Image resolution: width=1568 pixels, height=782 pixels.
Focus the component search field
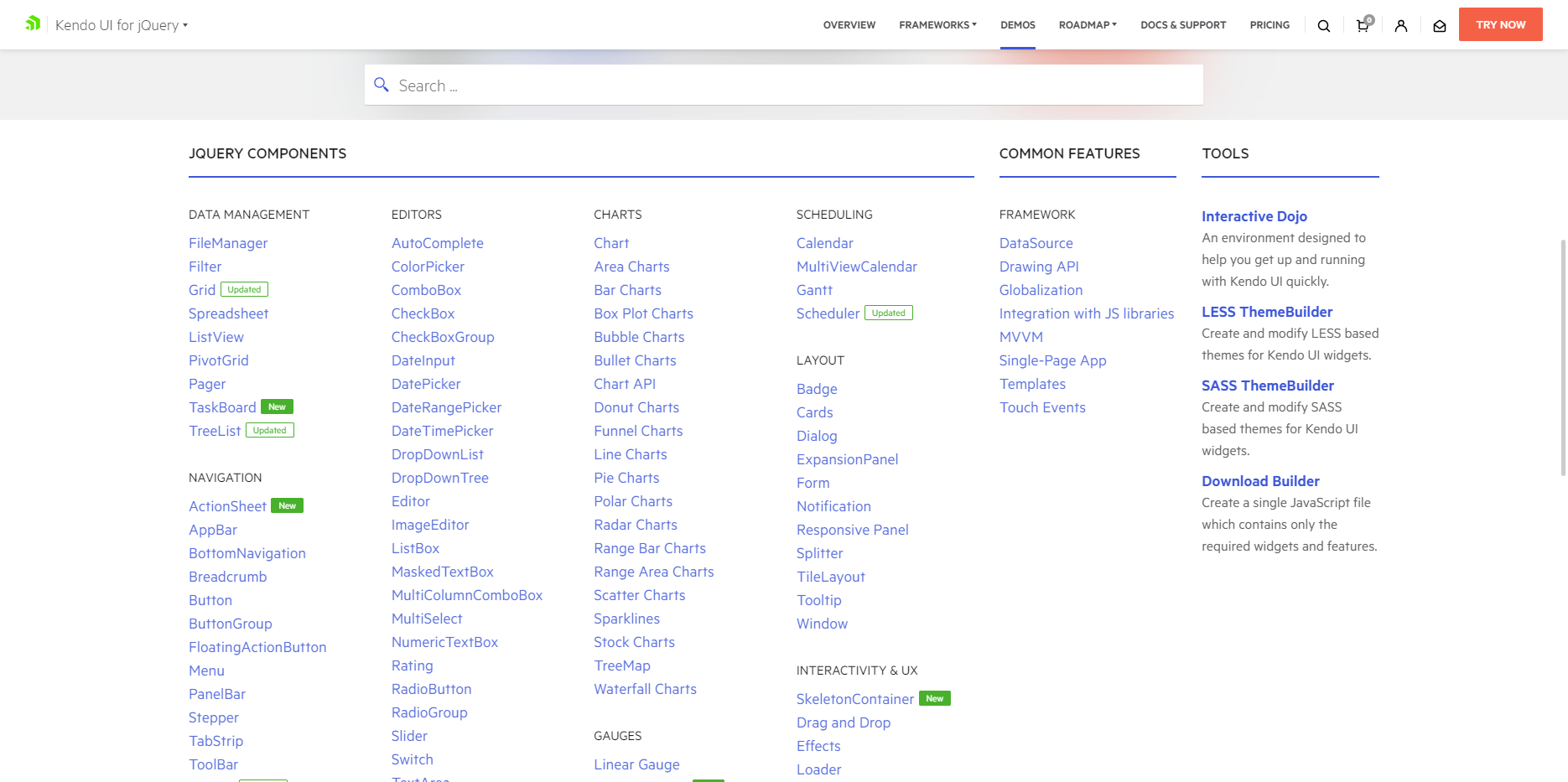(784, 85)
